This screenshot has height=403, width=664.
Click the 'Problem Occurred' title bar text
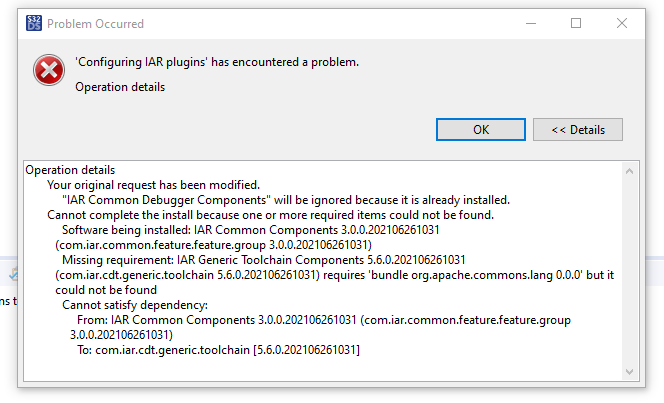tap(95, 23)
